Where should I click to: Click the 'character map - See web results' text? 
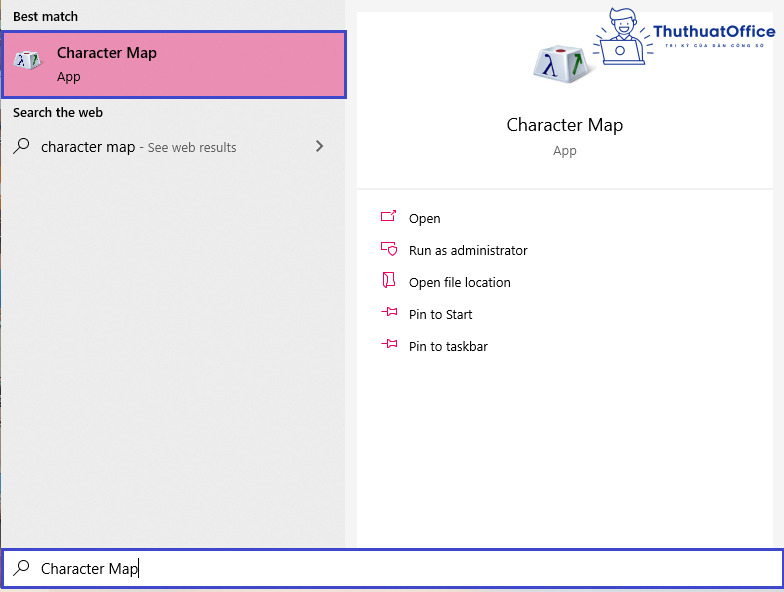tap(138, 147)
